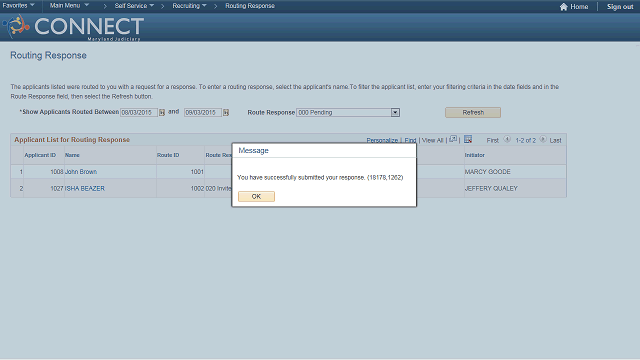Open the Main Menu dropdown
Viewport: 640px width, 360px height.
click(x=69, y=6)
